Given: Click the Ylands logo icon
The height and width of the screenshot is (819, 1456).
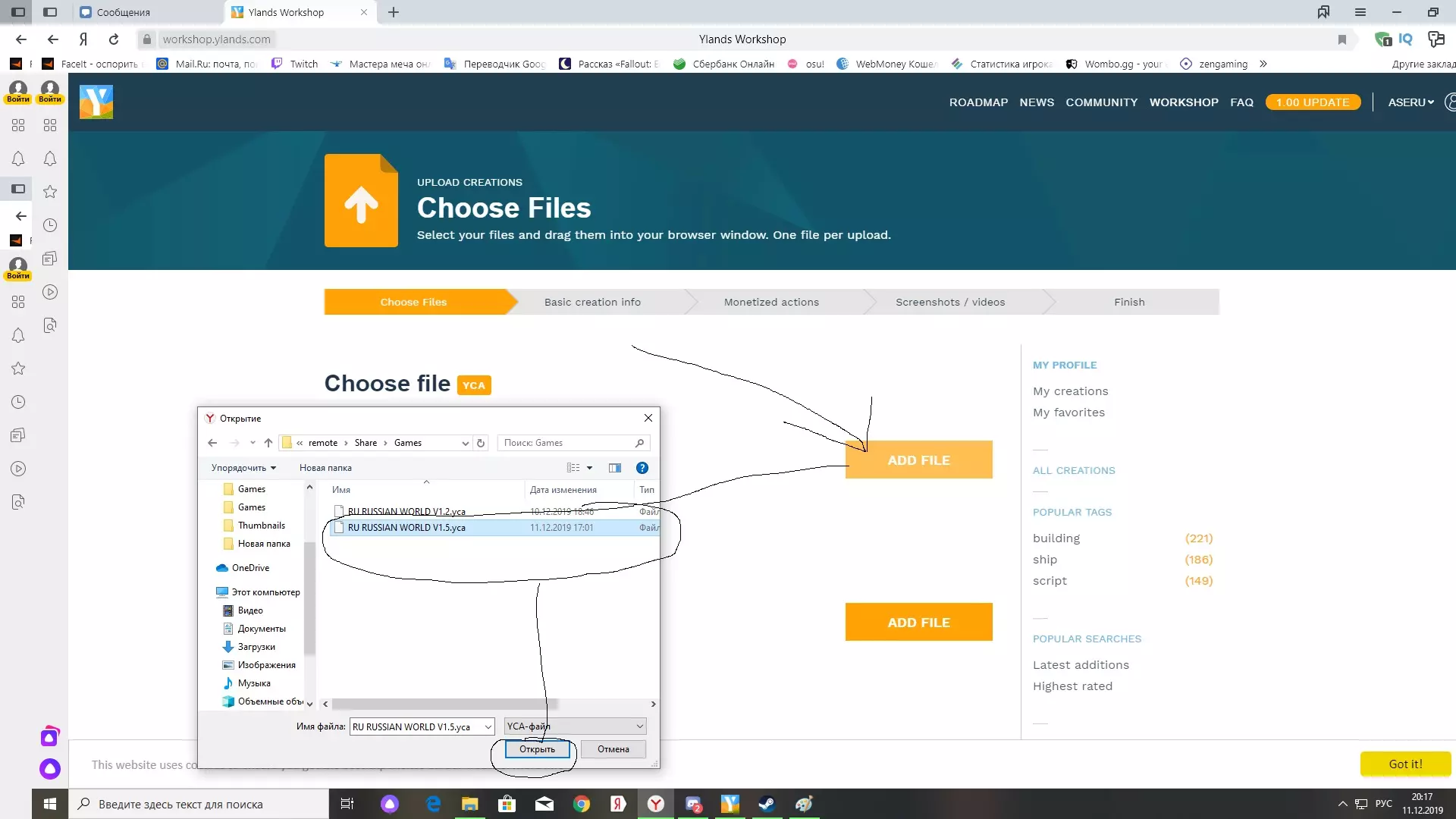Looking at the screenshot, I should [x=96, y=102].
